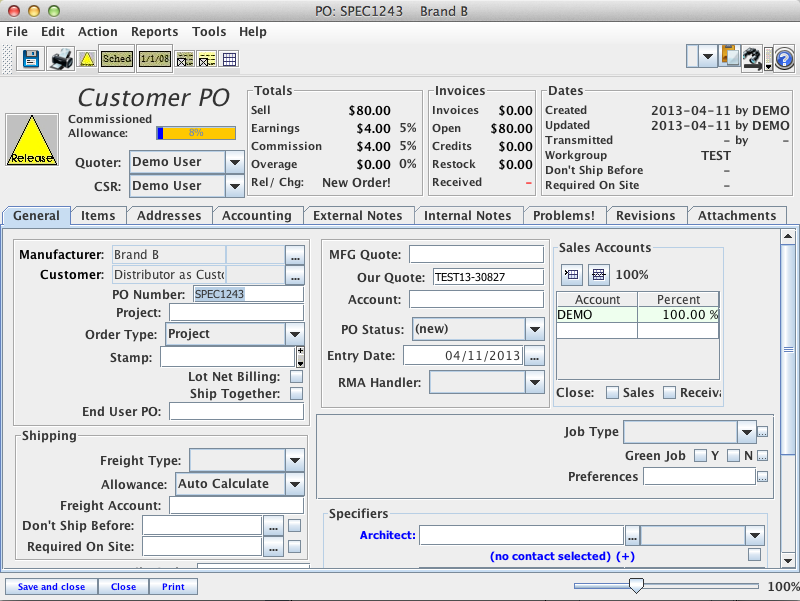Open the File menu
The image size is (800, 601).
(17, 32)
